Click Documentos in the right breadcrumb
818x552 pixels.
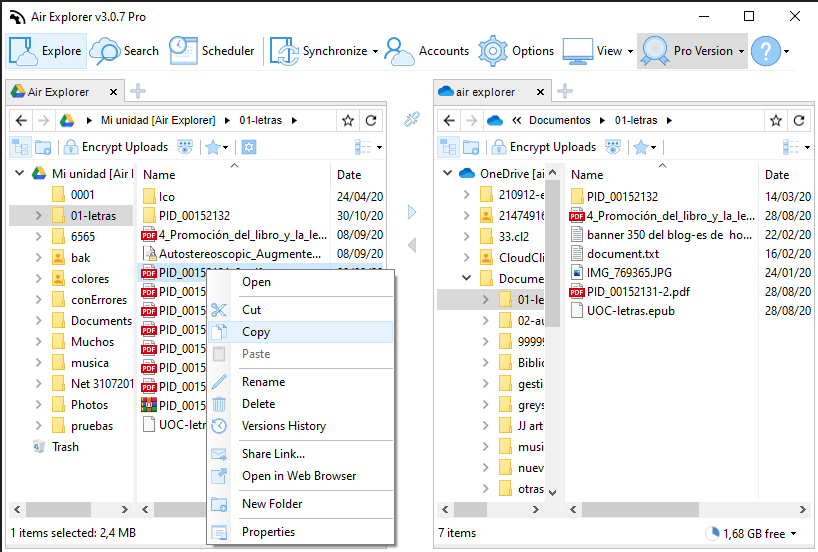click(x=559, y=121)
